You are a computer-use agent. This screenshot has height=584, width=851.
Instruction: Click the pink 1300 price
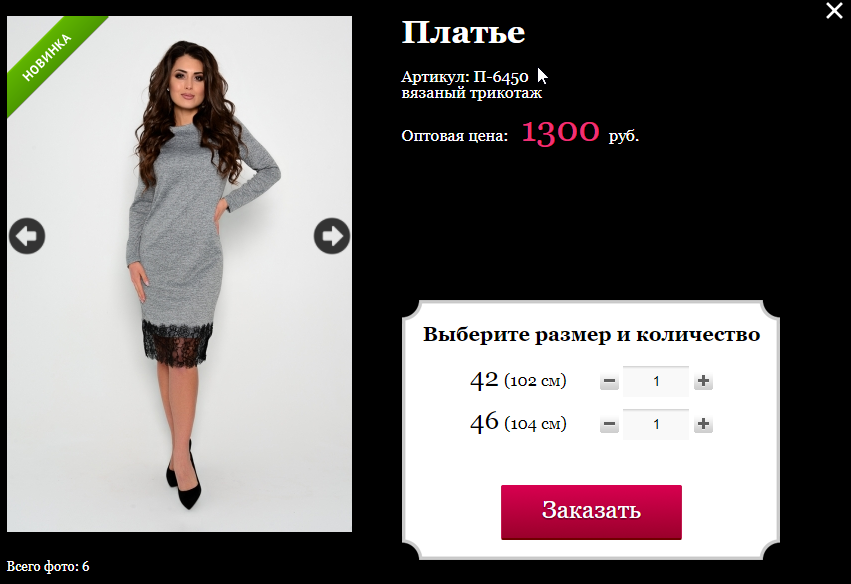(x=560, y=132)
